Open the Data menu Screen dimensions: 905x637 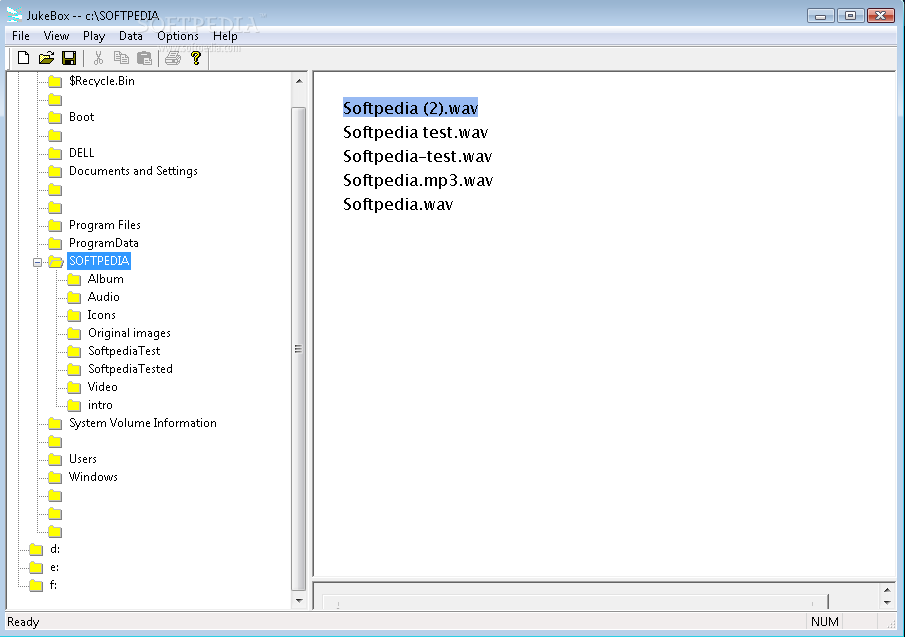pos(130,36)
